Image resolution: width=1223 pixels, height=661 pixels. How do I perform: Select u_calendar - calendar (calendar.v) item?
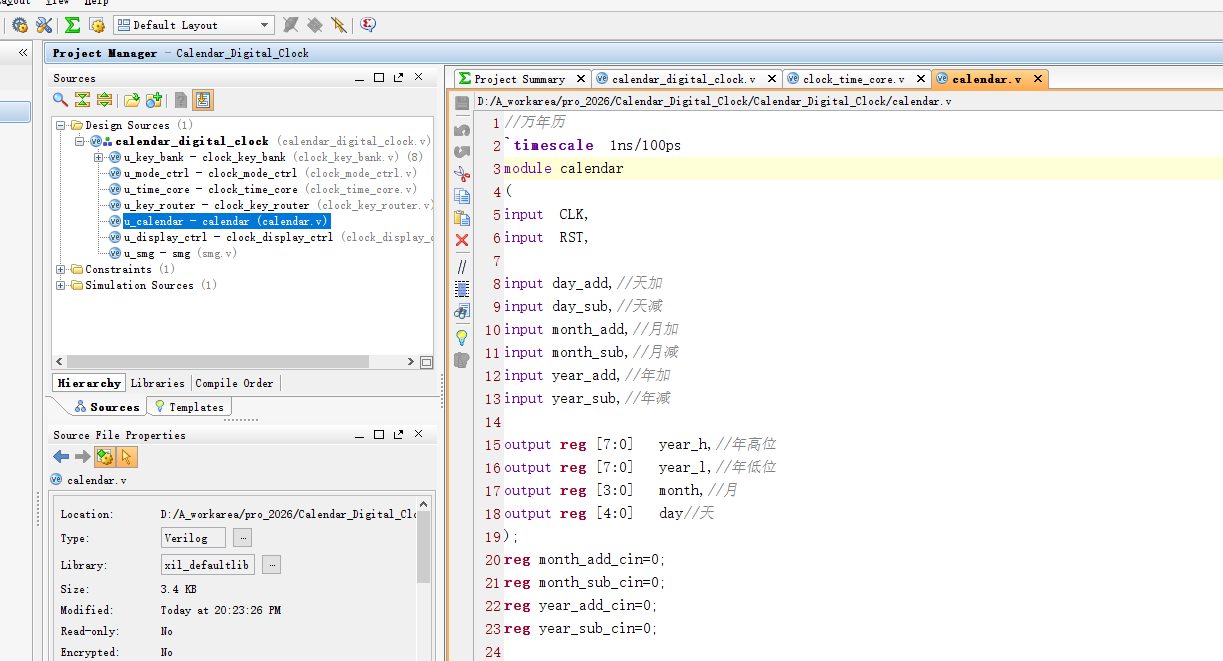(226, 221)
